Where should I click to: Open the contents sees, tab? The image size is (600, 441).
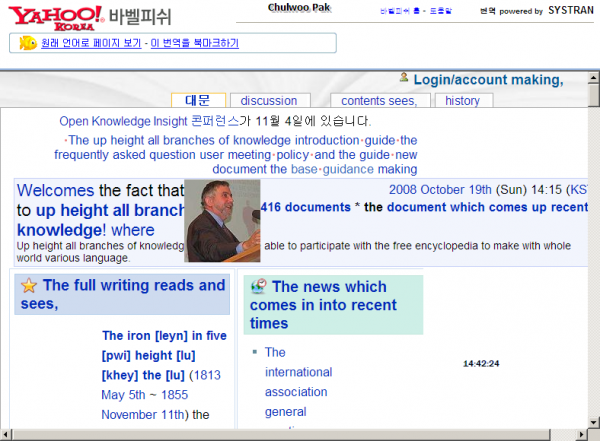379,101
